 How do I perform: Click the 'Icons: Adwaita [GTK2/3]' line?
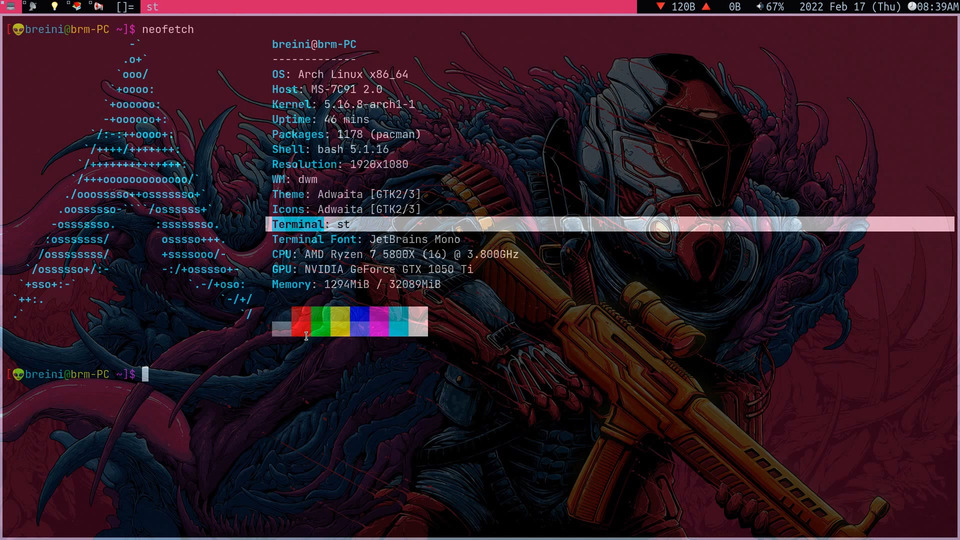(x=347, y=209)
